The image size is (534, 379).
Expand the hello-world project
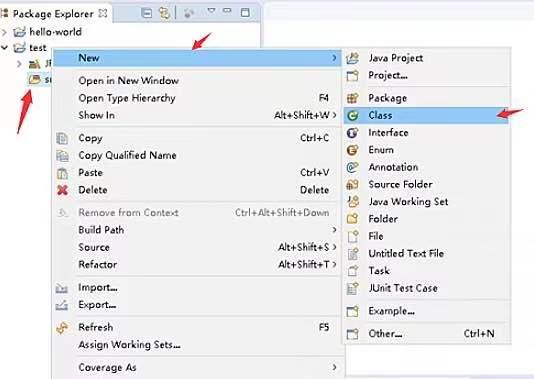click(x=4, y=32)
